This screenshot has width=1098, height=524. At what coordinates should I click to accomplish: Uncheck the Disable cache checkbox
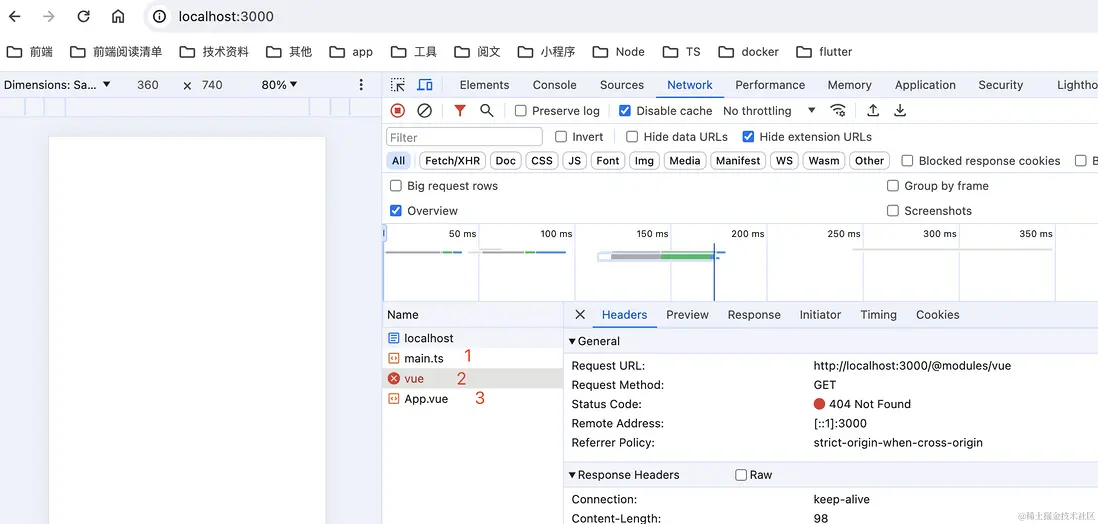click(625, 111)
